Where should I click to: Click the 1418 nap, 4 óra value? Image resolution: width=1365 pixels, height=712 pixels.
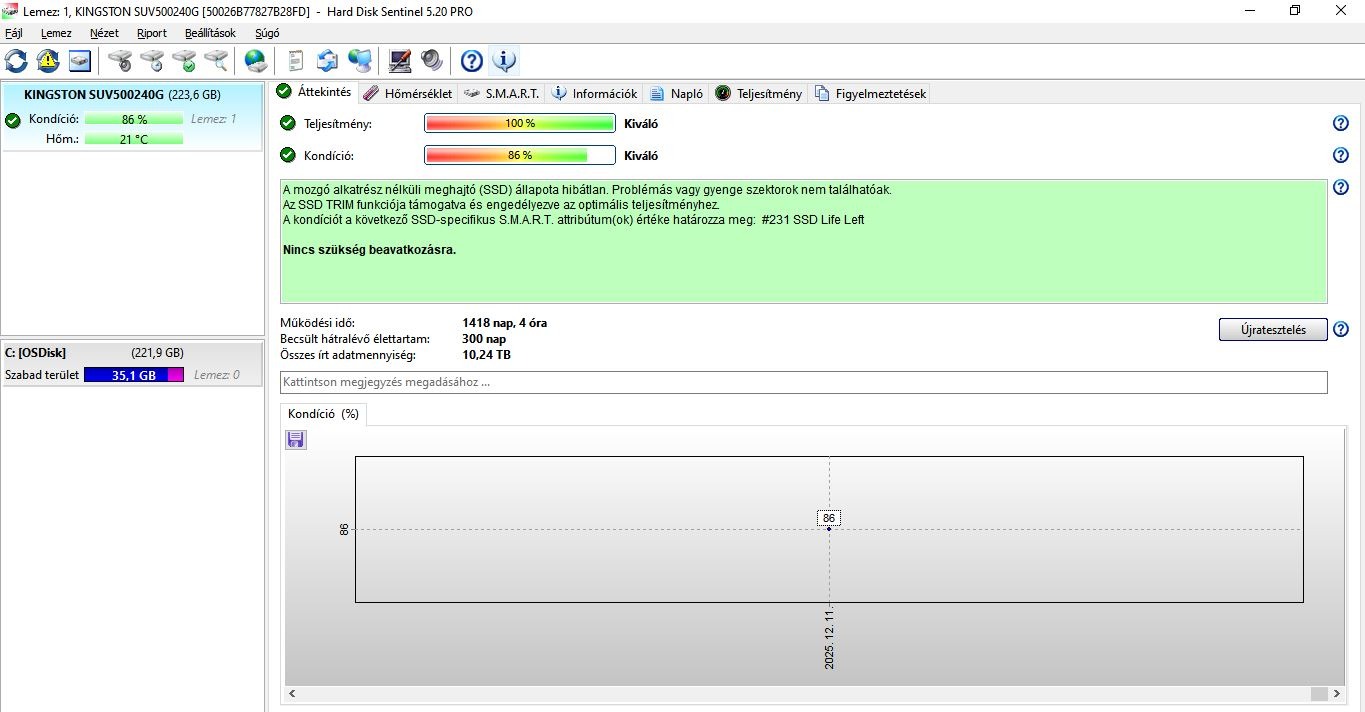tap(504, 323)
